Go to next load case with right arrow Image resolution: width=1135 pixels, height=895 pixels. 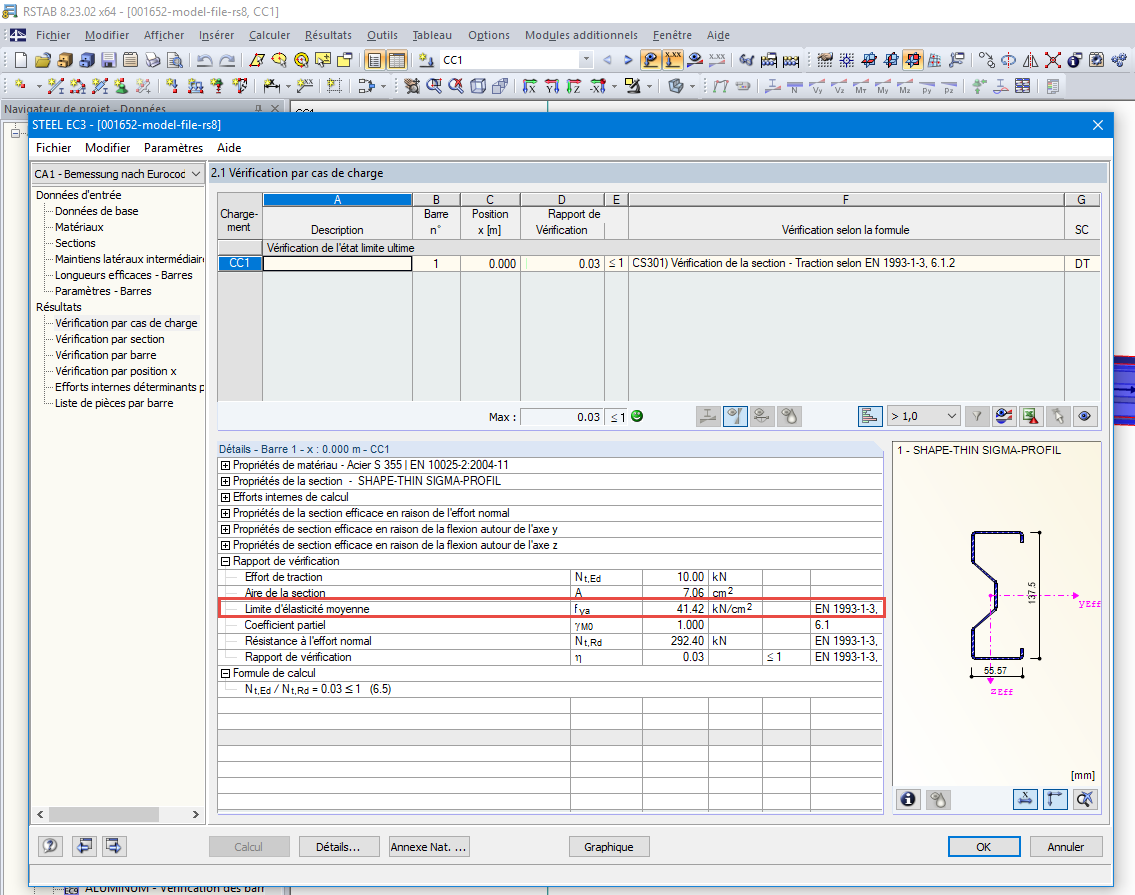pos(628,60)
